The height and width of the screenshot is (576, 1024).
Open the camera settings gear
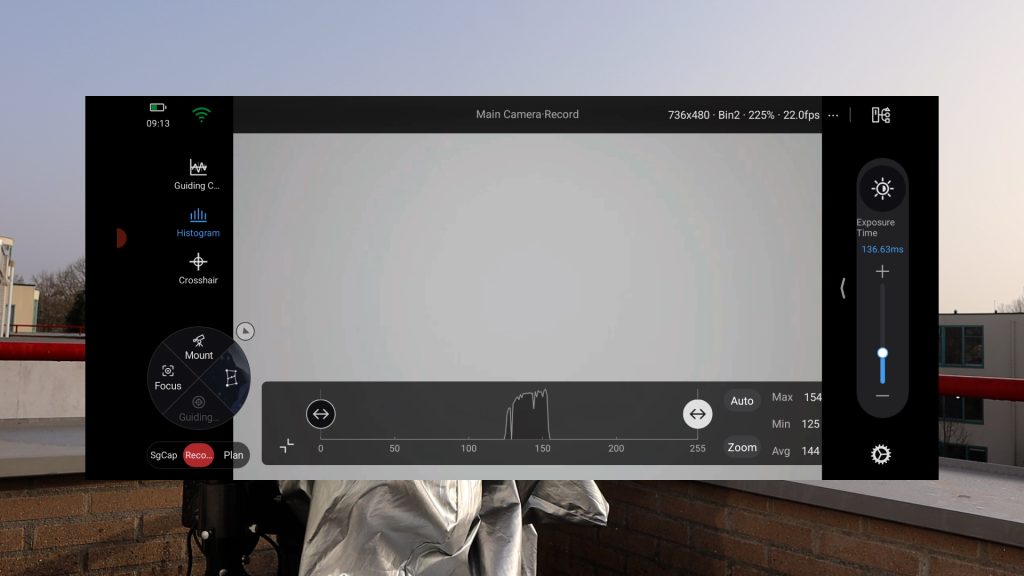(x=881, y=455)
